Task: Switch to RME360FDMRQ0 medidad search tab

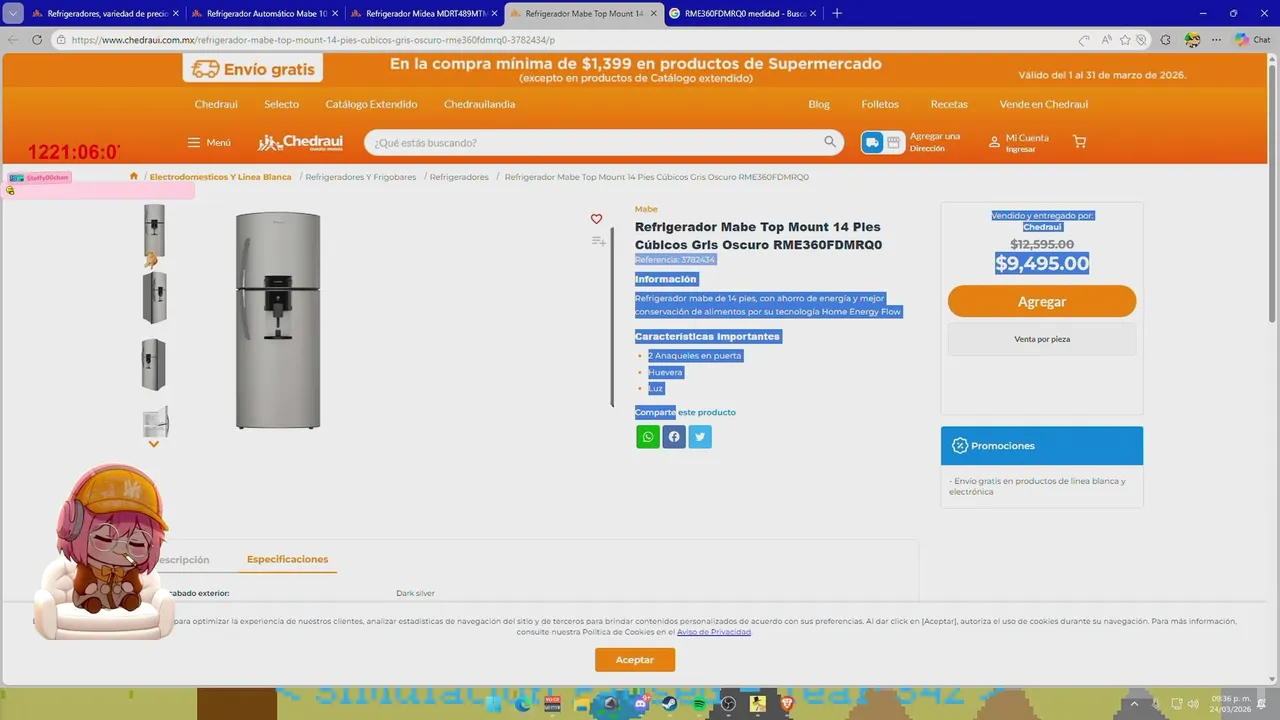Action: point(743,14)
